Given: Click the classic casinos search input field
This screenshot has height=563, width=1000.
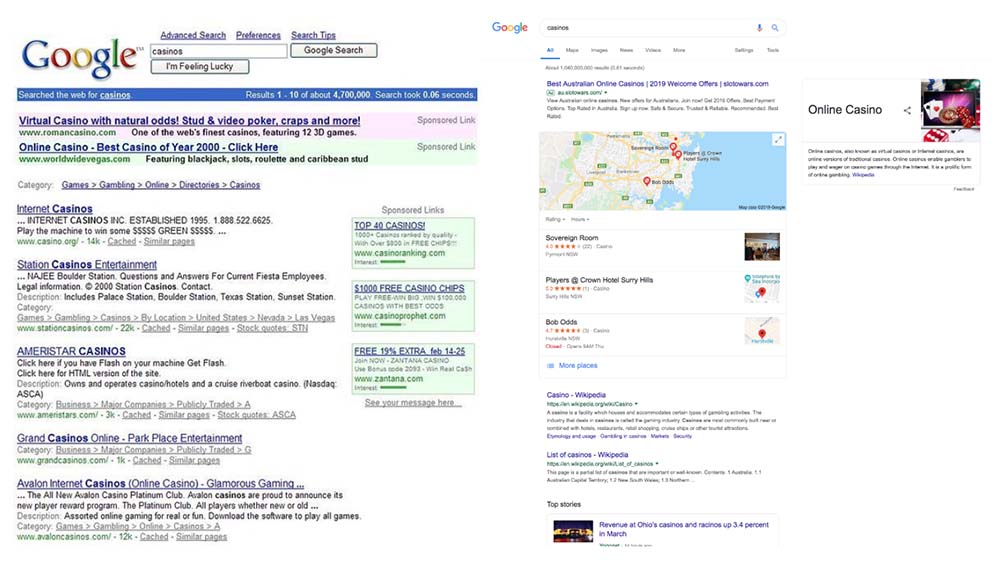Looking at the screenshot, I should 219,51.
